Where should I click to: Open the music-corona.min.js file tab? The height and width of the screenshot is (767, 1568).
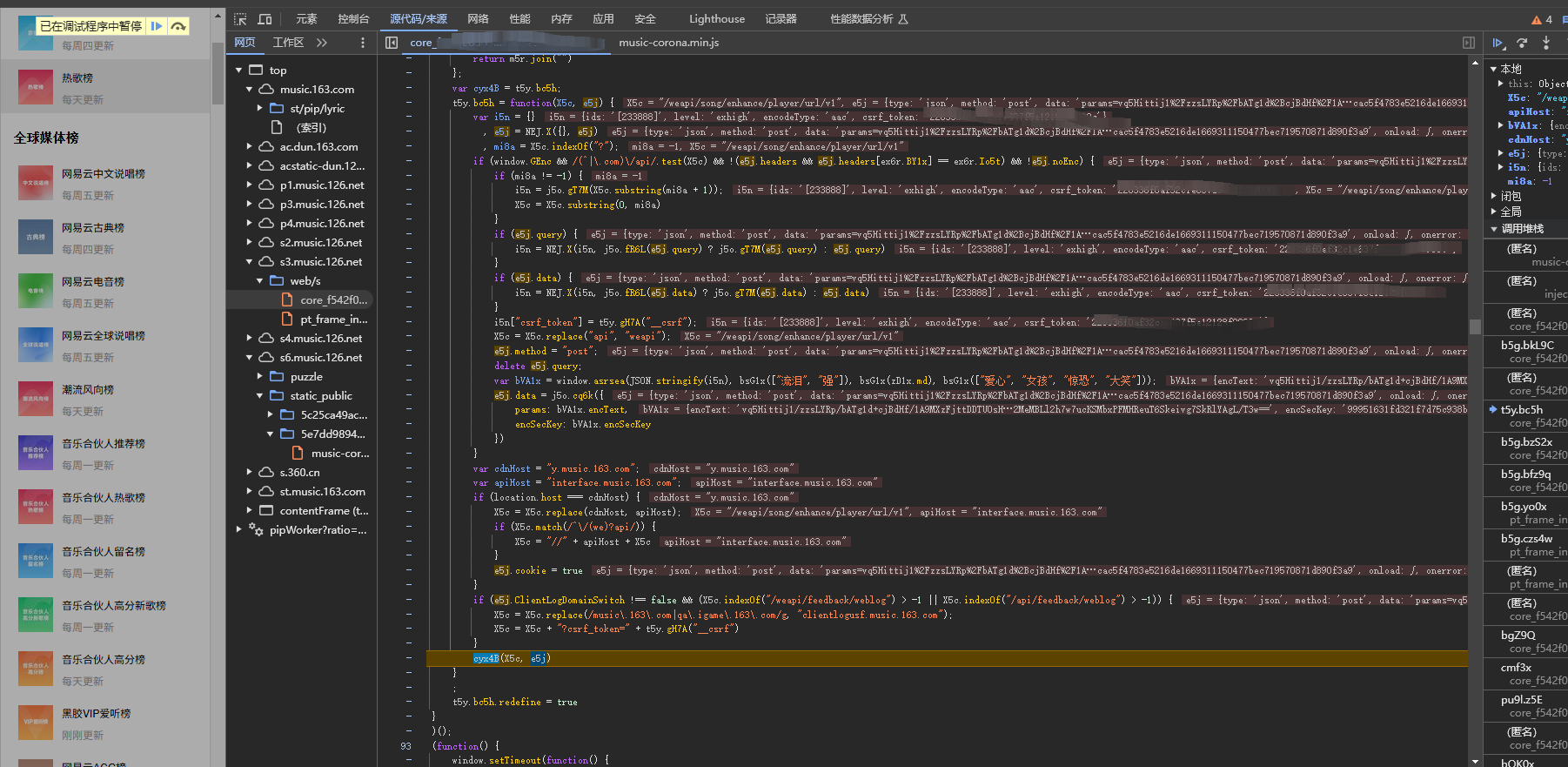point(668,43)
